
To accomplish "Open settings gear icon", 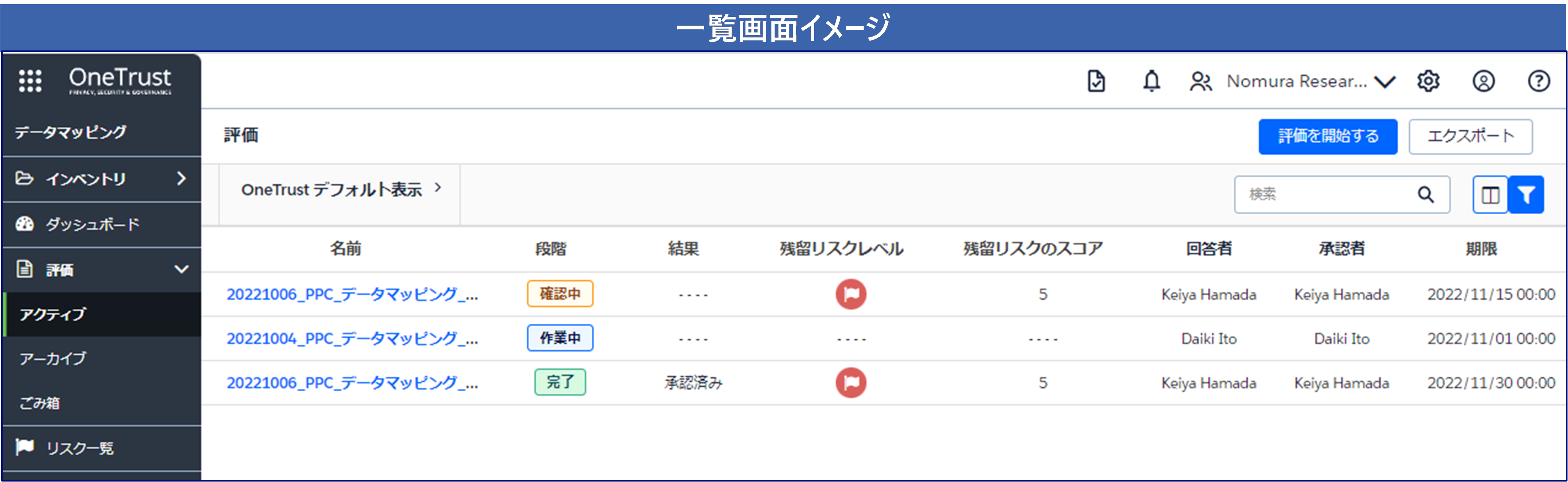I will (x=1428, y=81).
